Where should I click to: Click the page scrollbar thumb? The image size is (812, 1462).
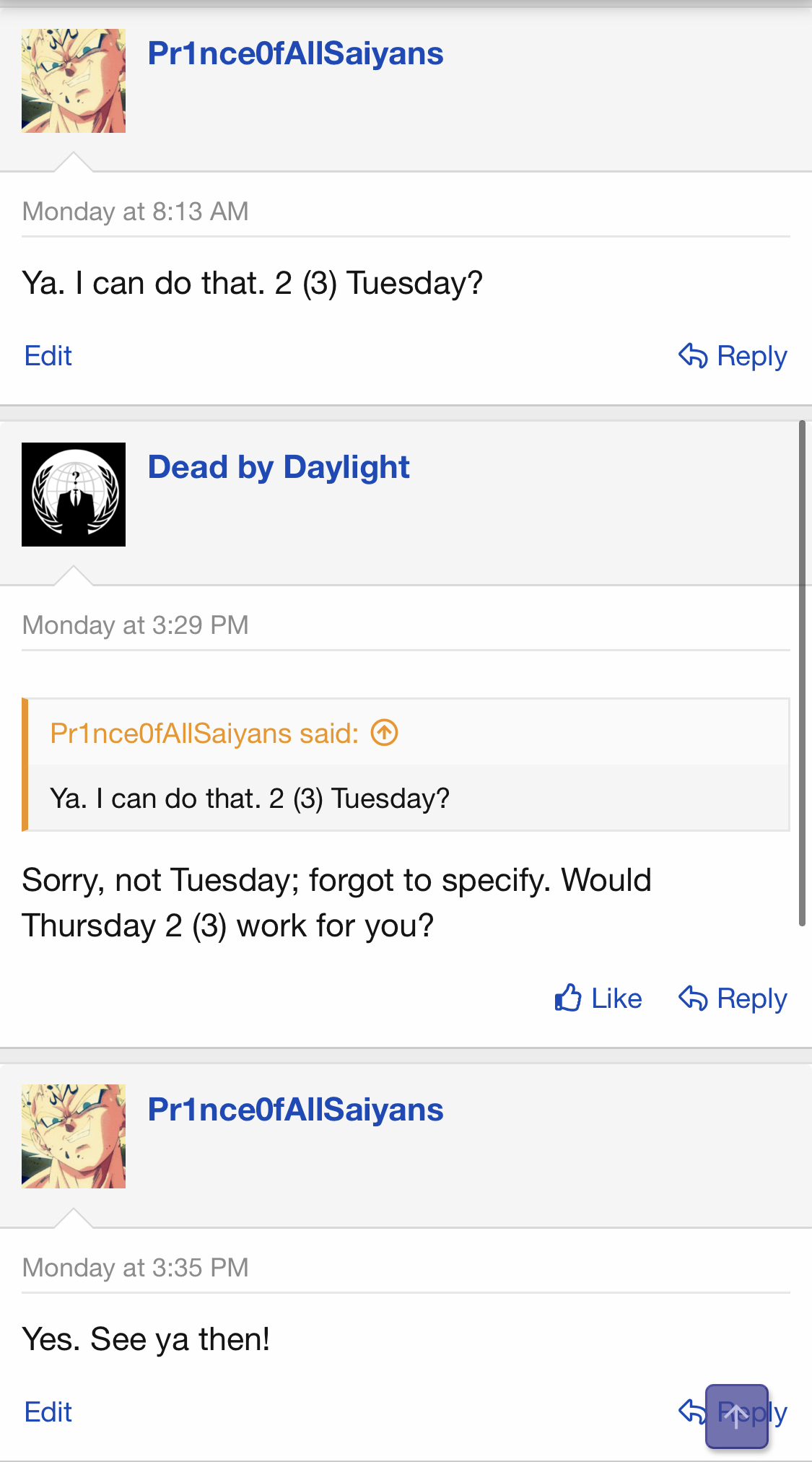coord(801,673)
